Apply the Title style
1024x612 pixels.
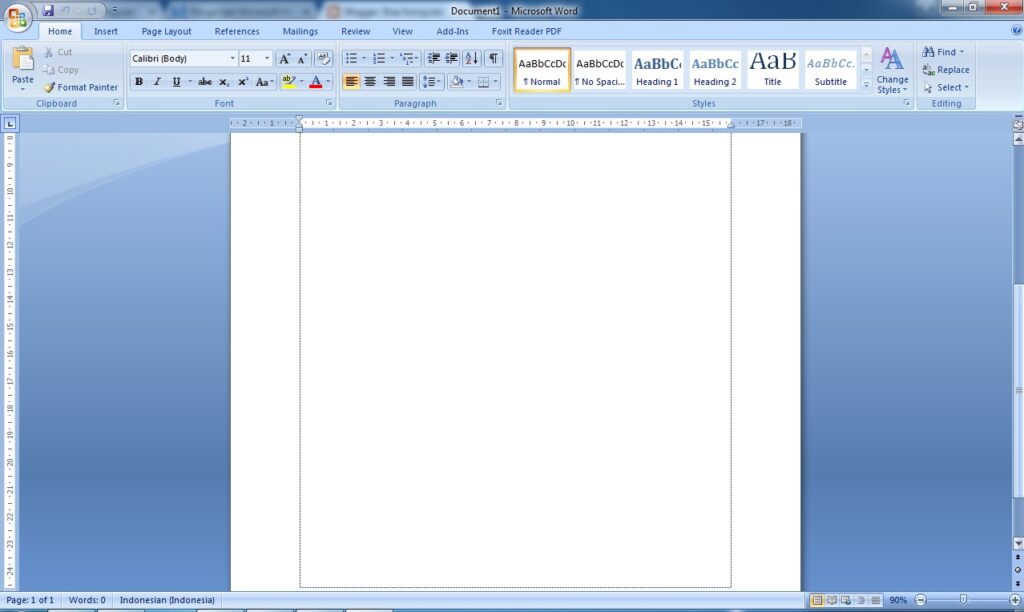pos(773,70)
